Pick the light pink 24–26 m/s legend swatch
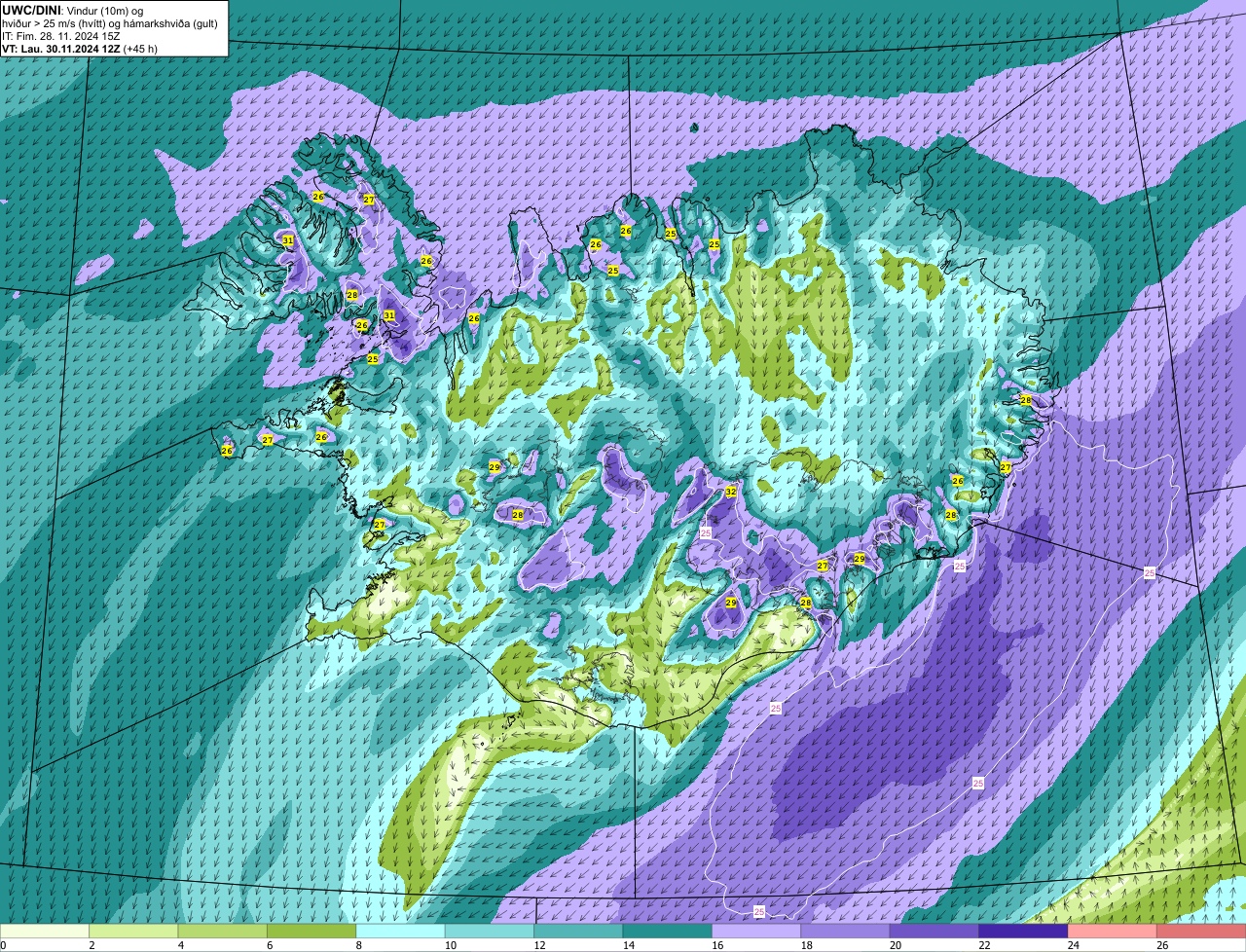 [x=1113, y=931]
